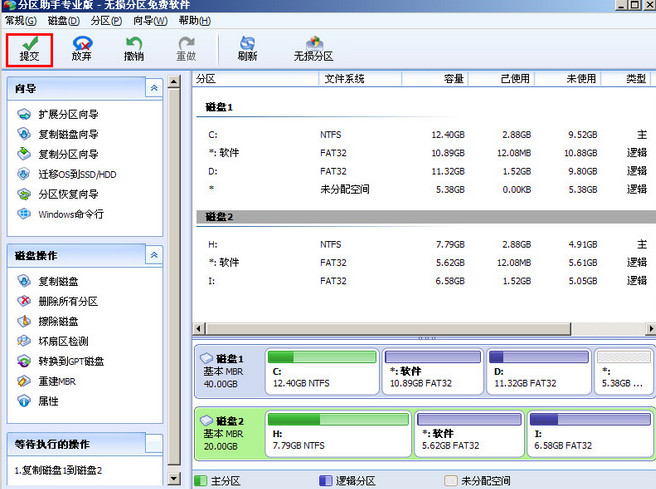Image resolution: width=656 pixels, height=489 pixels.
Task: Click the 无损分区 toolbar icon
Action: (313, 50)
